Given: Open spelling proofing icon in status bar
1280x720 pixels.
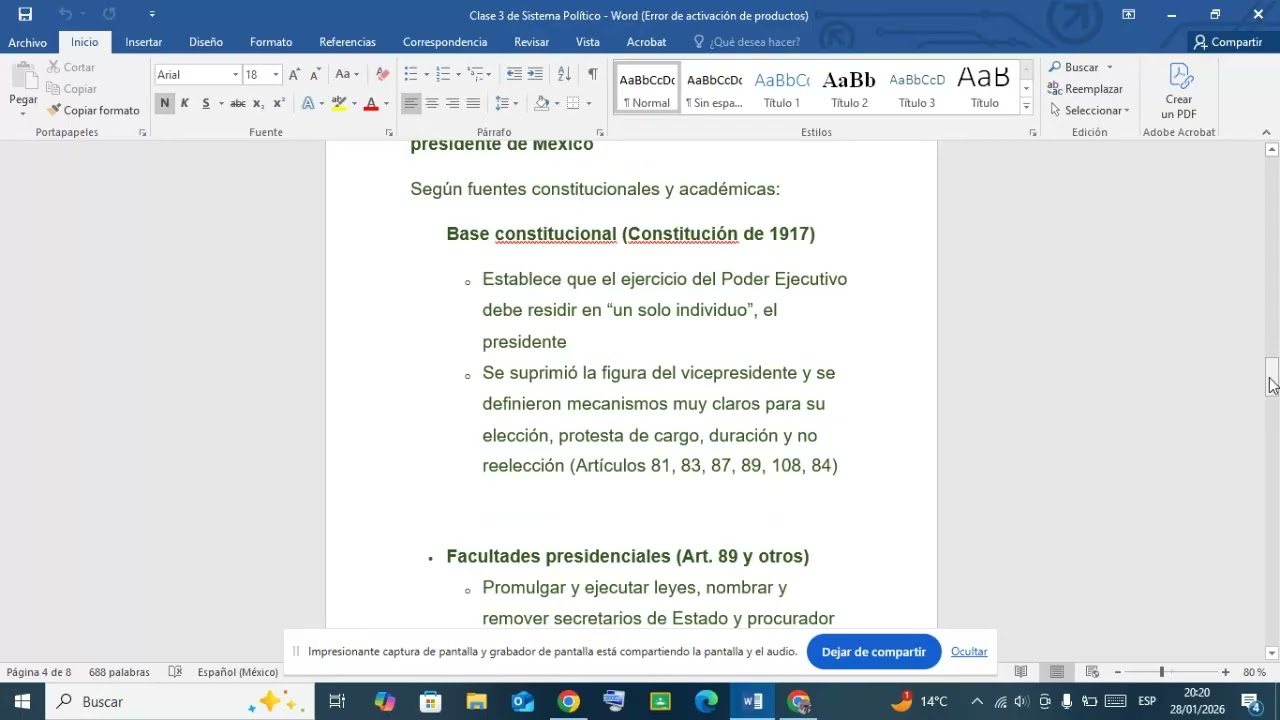Looking at the screenshot, I should (175, 672).
